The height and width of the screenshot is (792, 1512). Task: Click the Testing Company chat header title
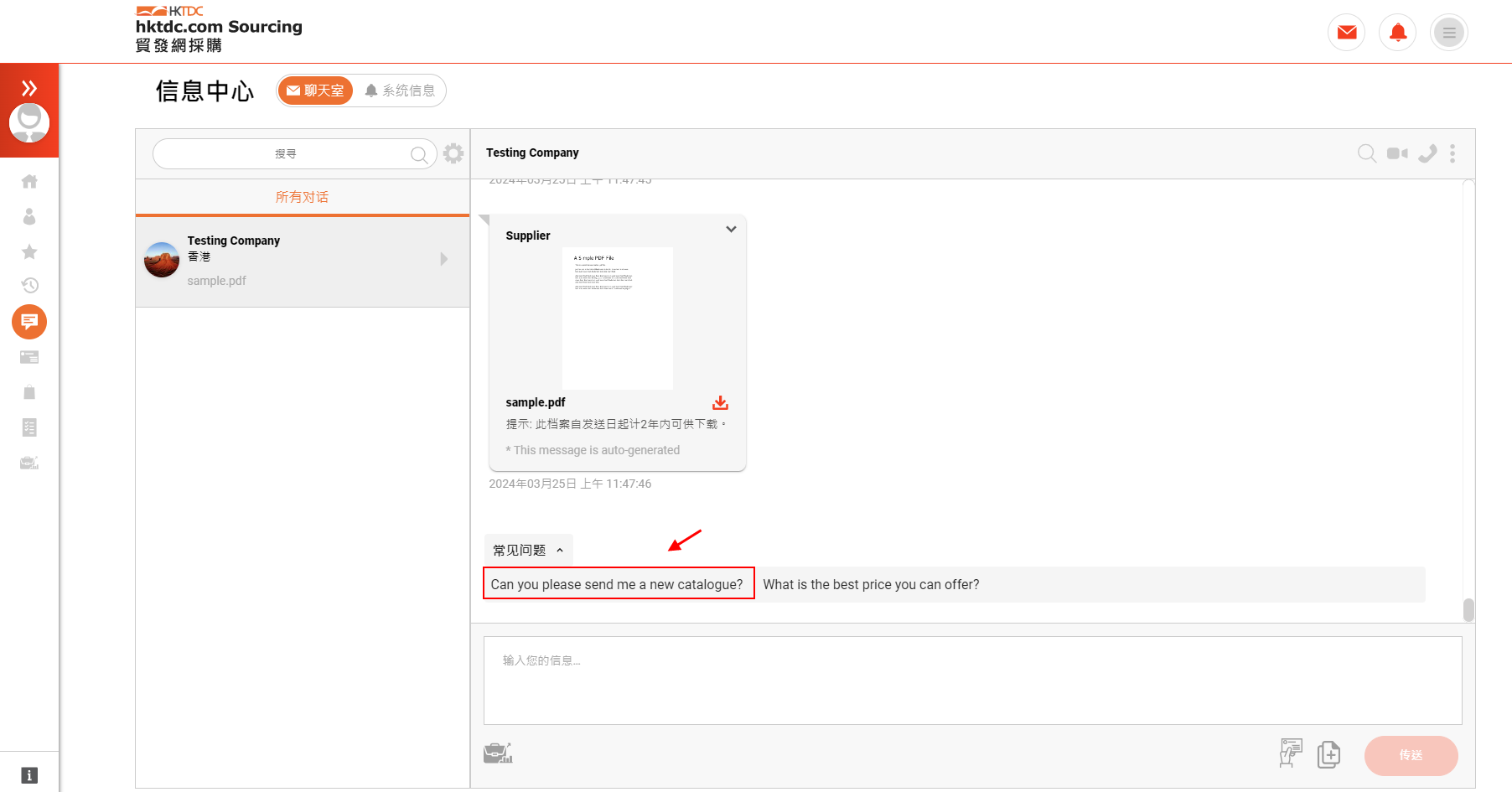coord(532,153)
